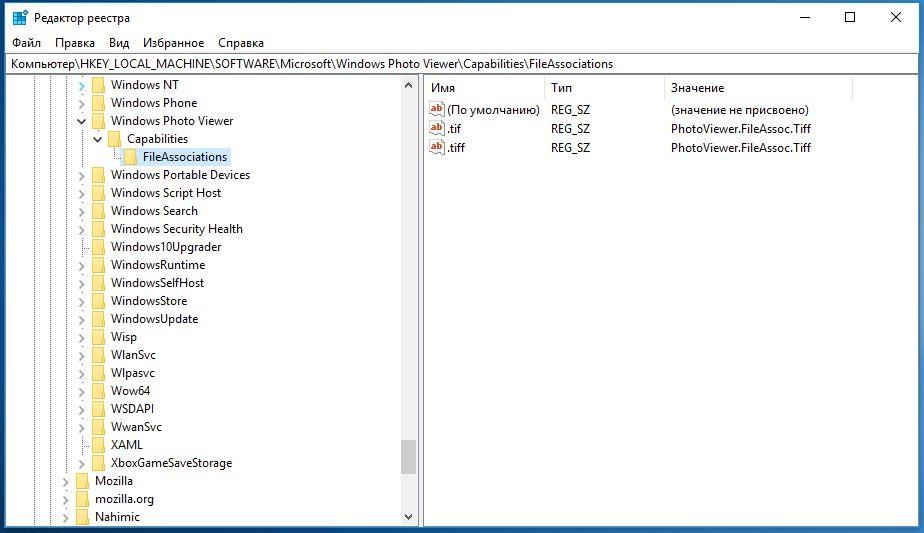This screenshot has width=924, height=533.
Task: Click folder icon next to WindowsStore
Action: [x=98, y=301]
